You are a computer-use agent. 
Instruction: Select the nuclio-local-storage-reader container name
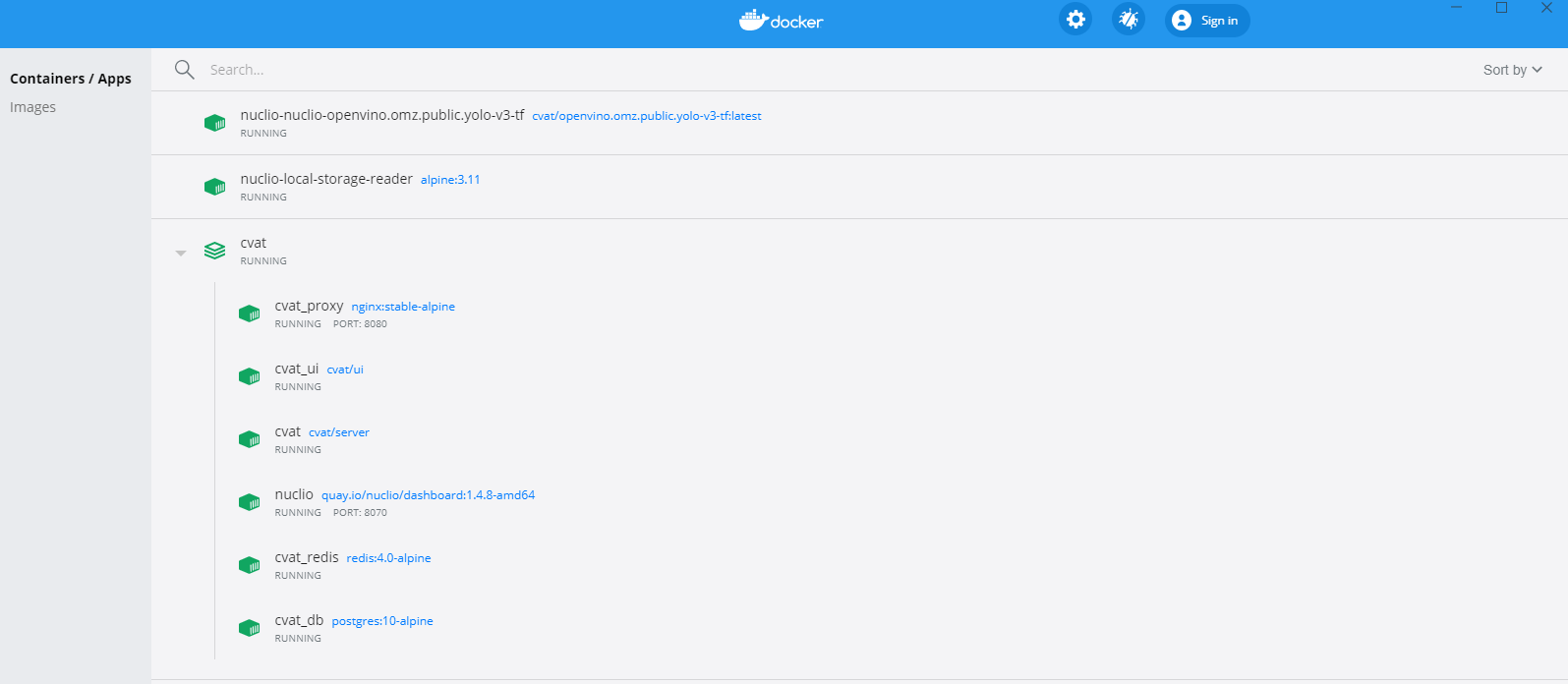pos(326,179)
